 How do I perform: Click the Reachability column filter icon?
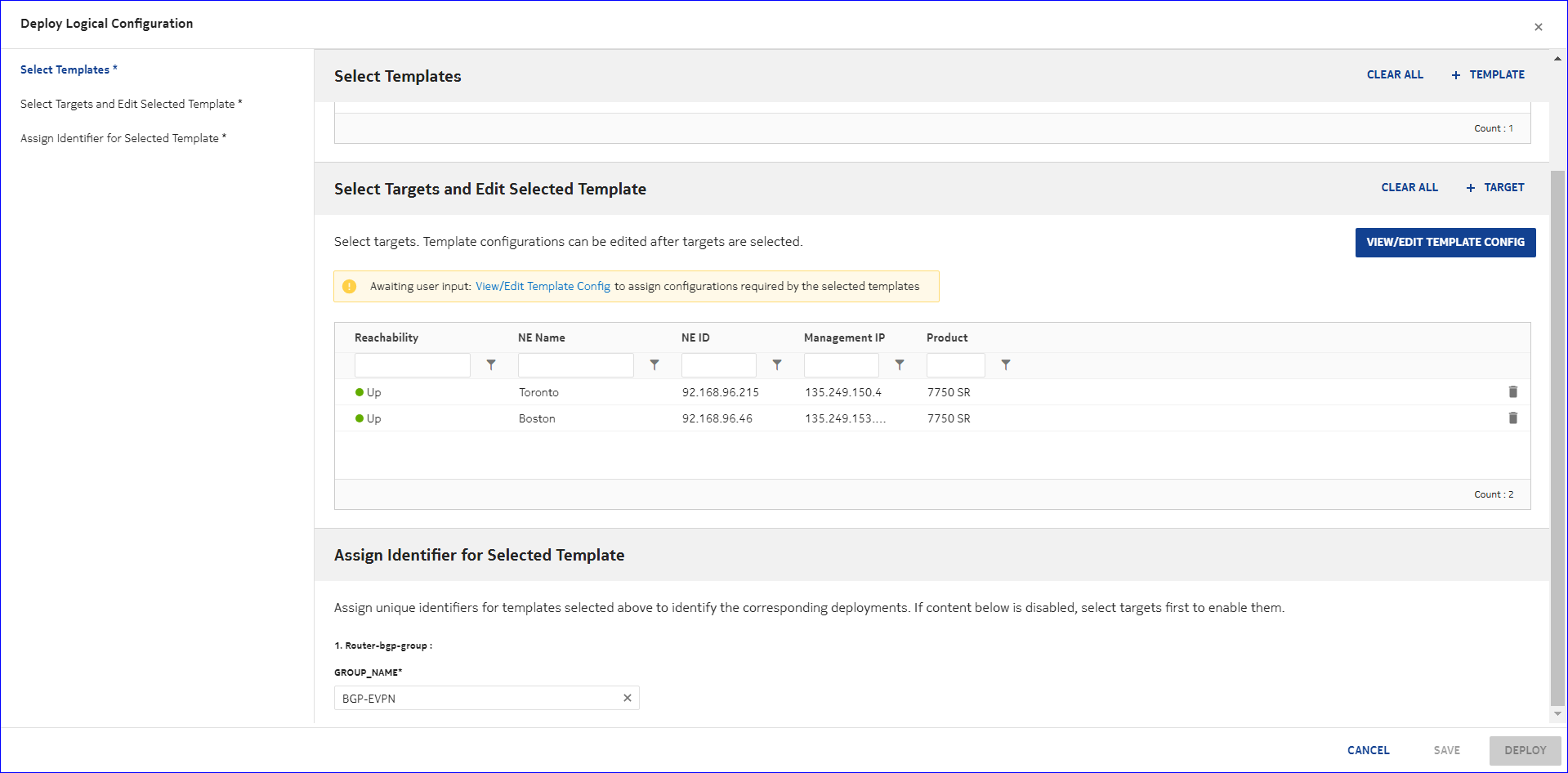(x=491, y=365)
